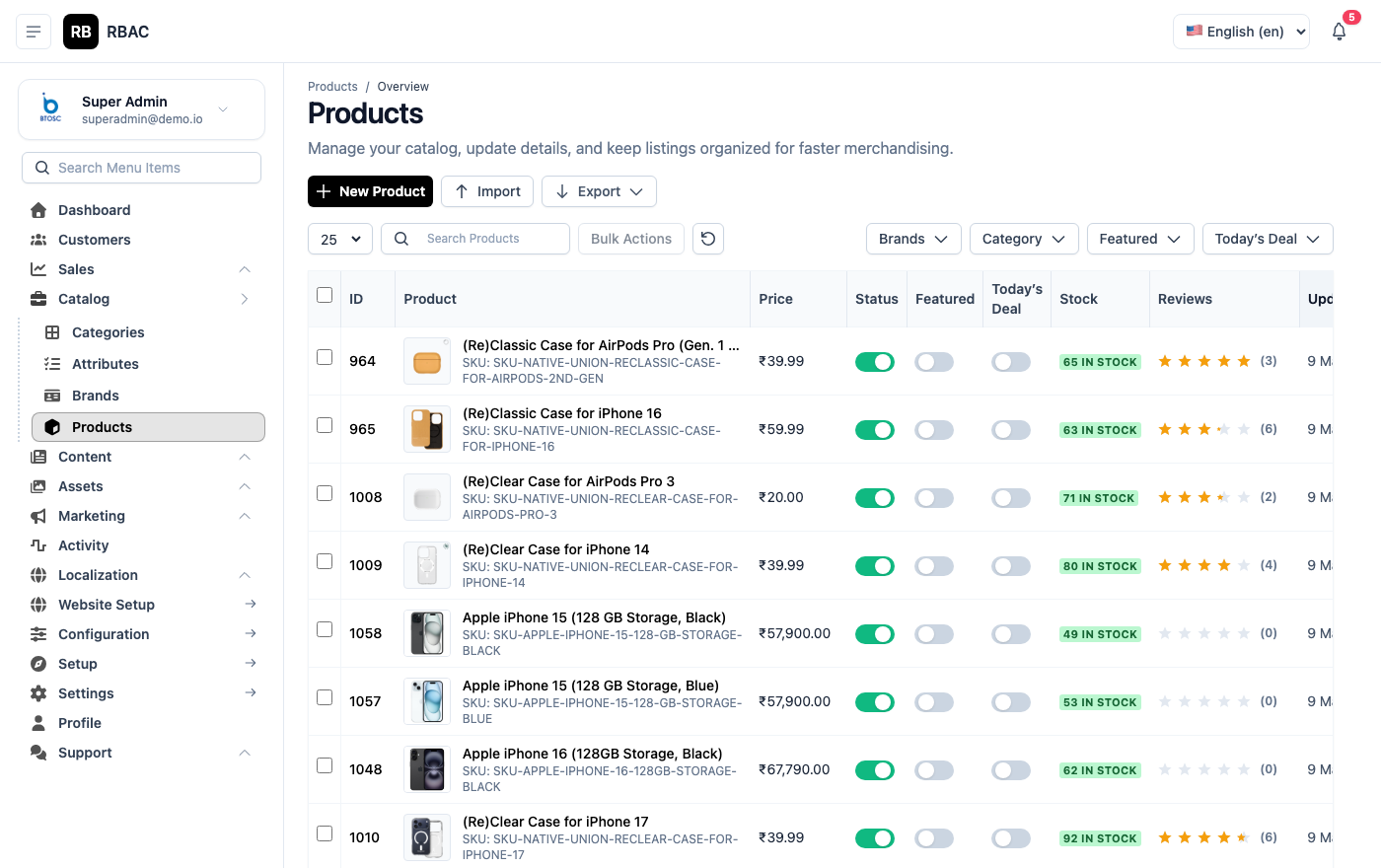1381x868 pixels.
Task: Click the Setup compass icon
Action: (x=38, y=664)
